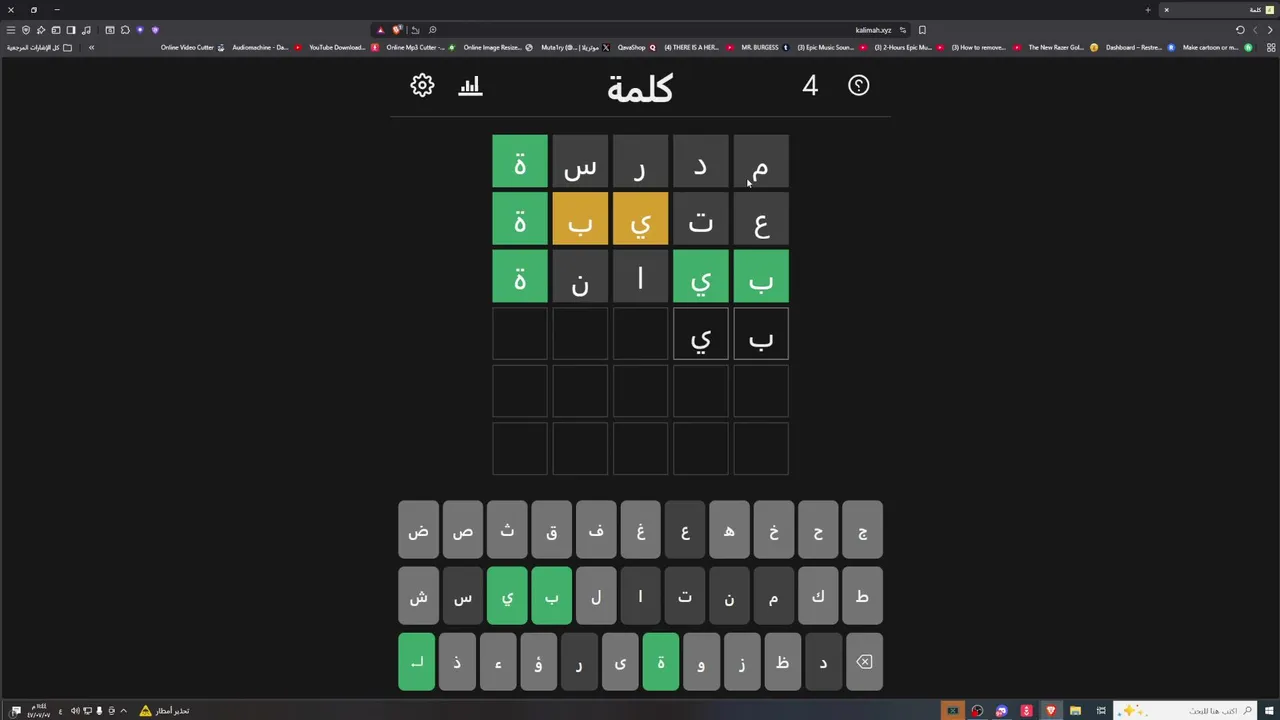Open the Brave Rewards triangle icon
Viewport: 1280px width, 720px height.
pyautogui.click(x=380, y=30)
